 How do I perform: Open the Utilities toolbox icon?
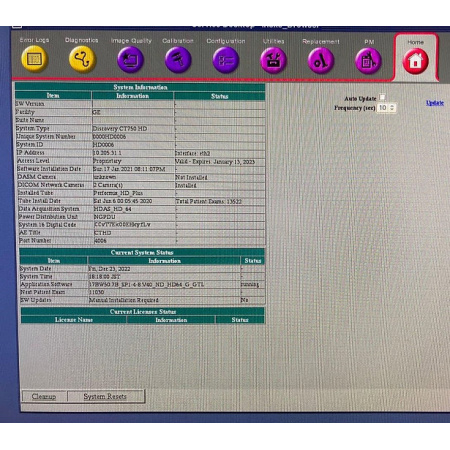coord(273,61)
